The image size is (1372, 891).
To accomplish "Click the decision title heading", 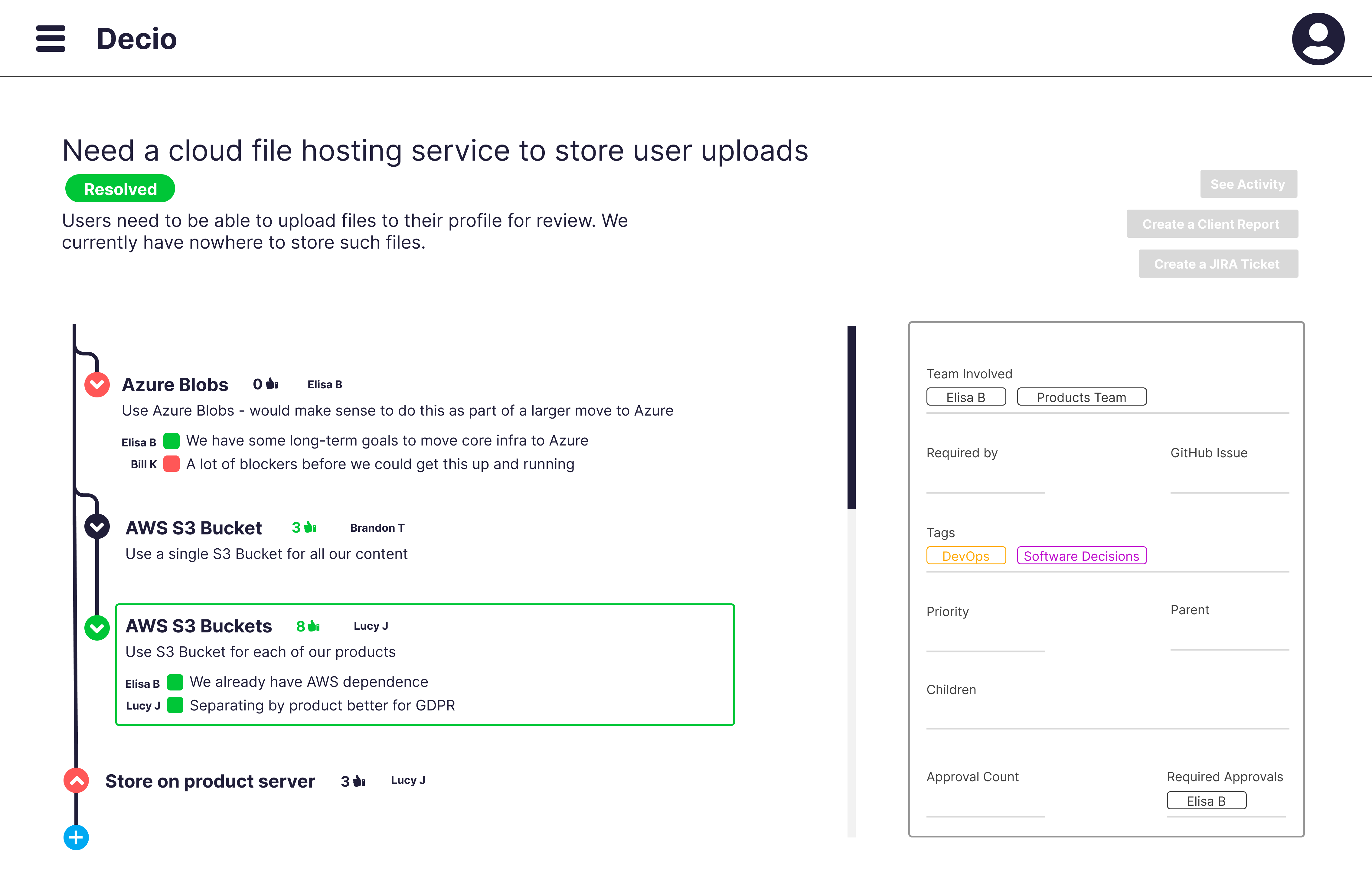I will pos(435,151).
